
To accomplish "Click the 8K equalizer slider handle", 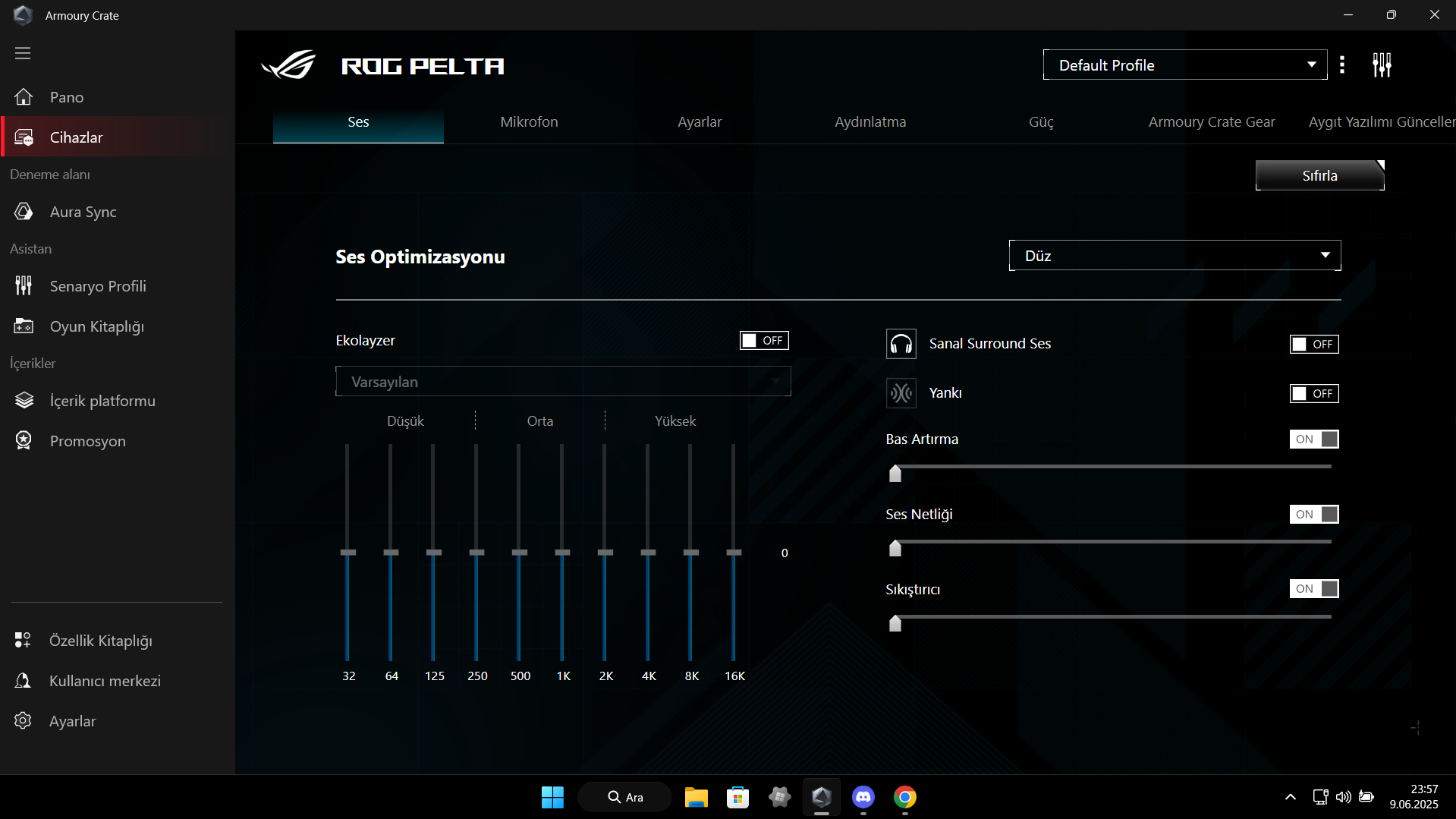I will click(690, 553).
